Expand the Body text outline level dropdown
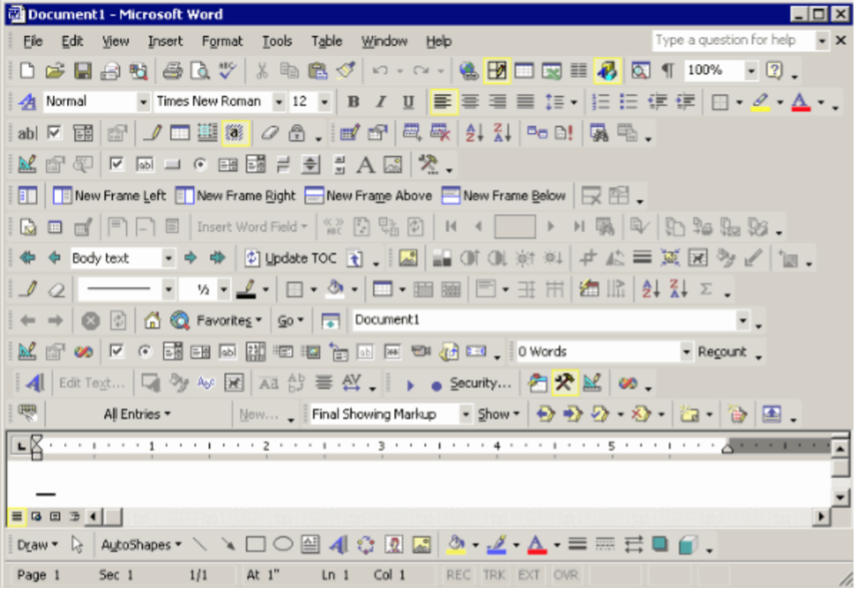 click(169, 258)
